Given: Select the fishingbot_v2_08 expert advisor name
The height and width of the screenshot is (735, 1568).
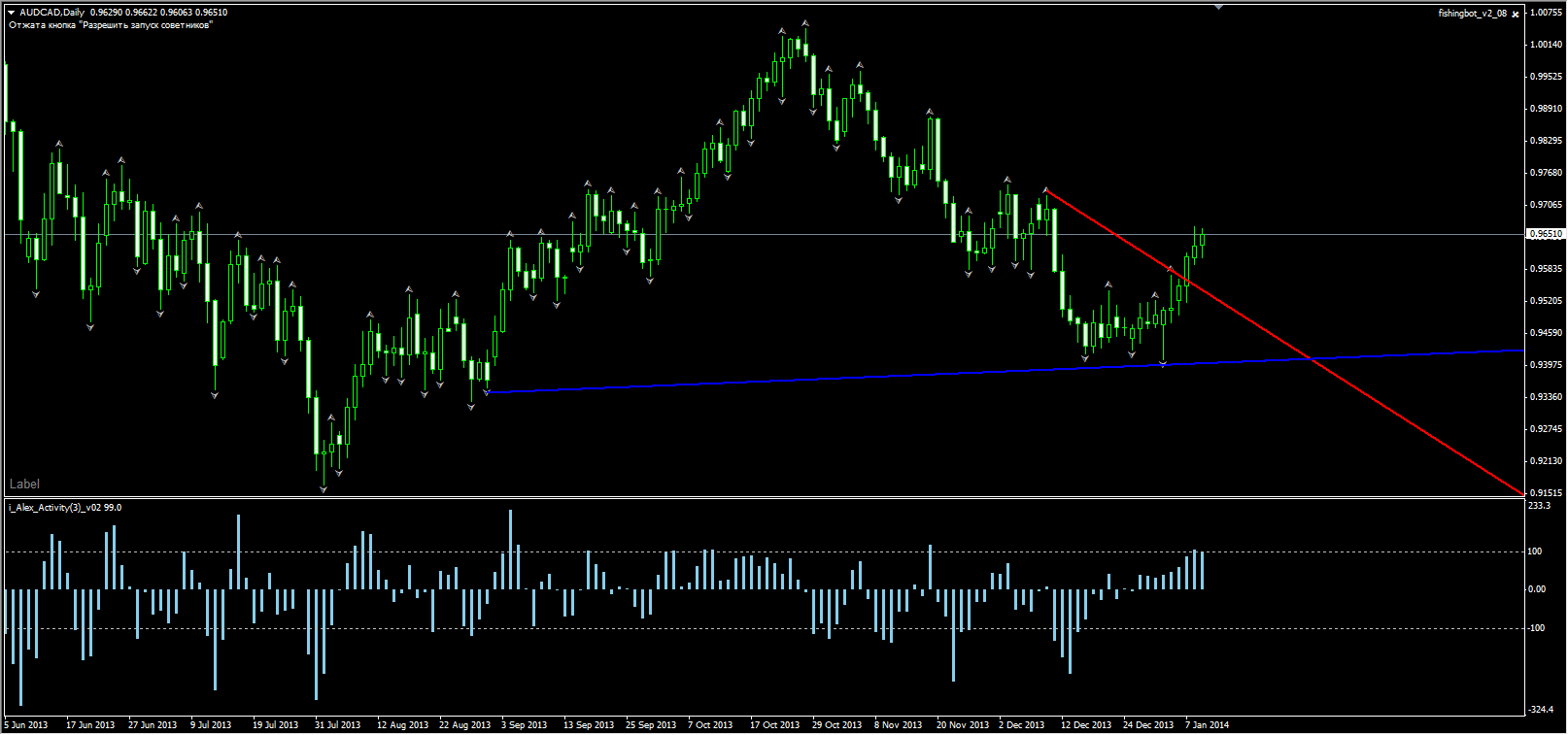Looking at the screenshot, I should 1473,14.
